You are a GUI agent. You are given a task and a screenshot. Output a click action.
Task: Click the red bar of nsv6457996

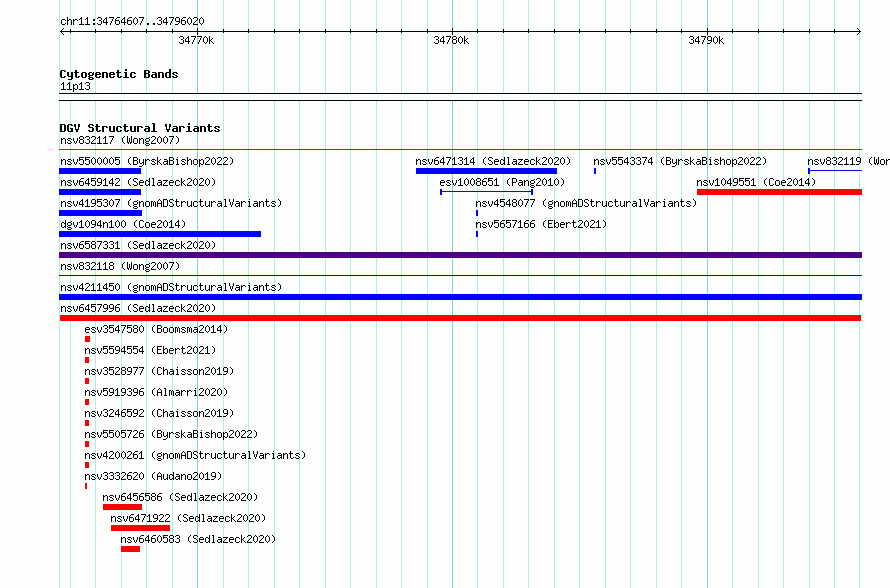460,318
